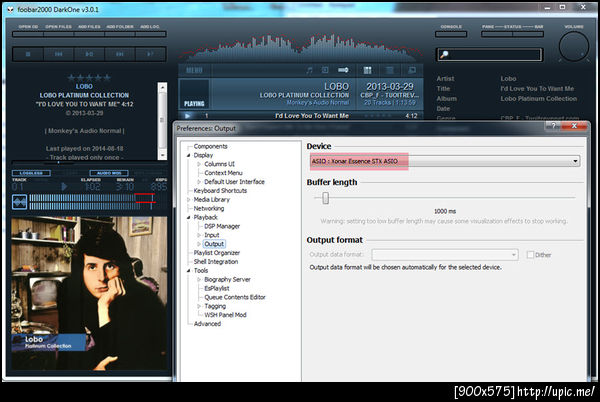The image size is (600, 402).
Task: Open the Output data format dropdown
Action: [445, 255]
